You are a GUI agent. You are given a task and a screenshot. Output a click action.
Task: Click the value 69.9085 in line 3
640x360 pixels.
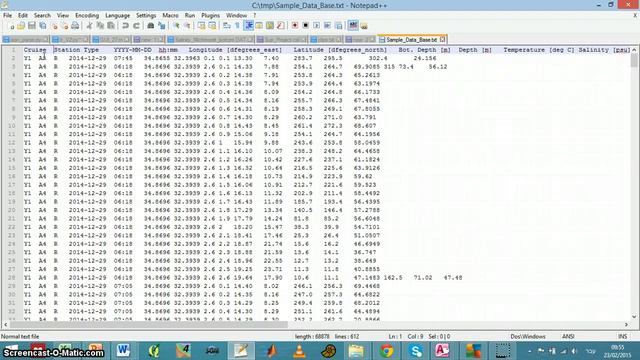pyautogui.click(x=367, y=67)
